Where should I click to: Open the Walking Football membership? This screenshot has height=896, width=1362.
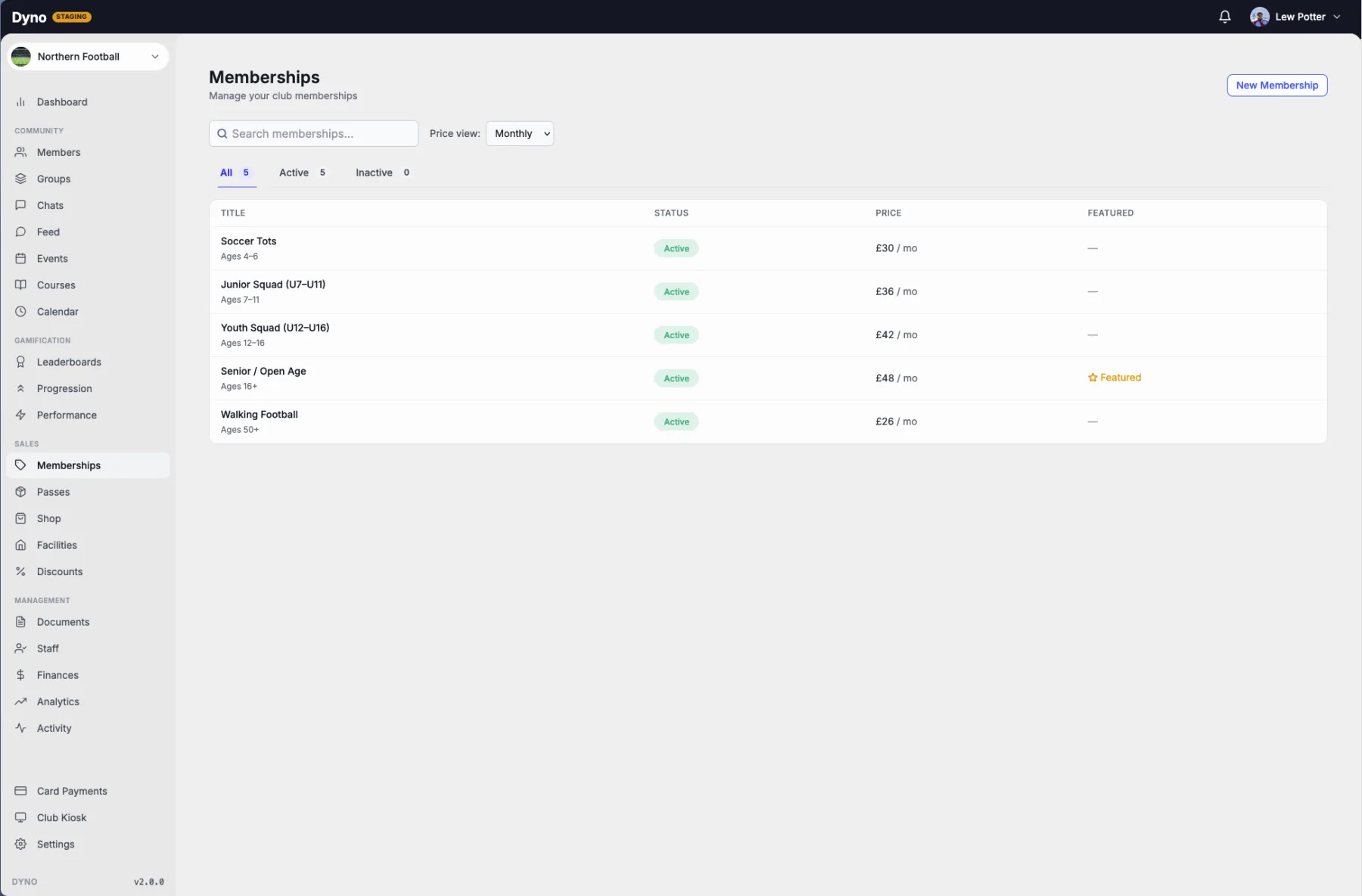click(259, 414)
